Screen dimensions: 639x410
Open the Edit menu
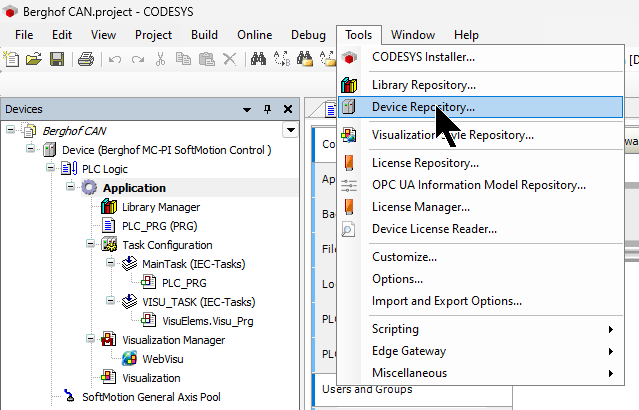click(x=62, y=35)
